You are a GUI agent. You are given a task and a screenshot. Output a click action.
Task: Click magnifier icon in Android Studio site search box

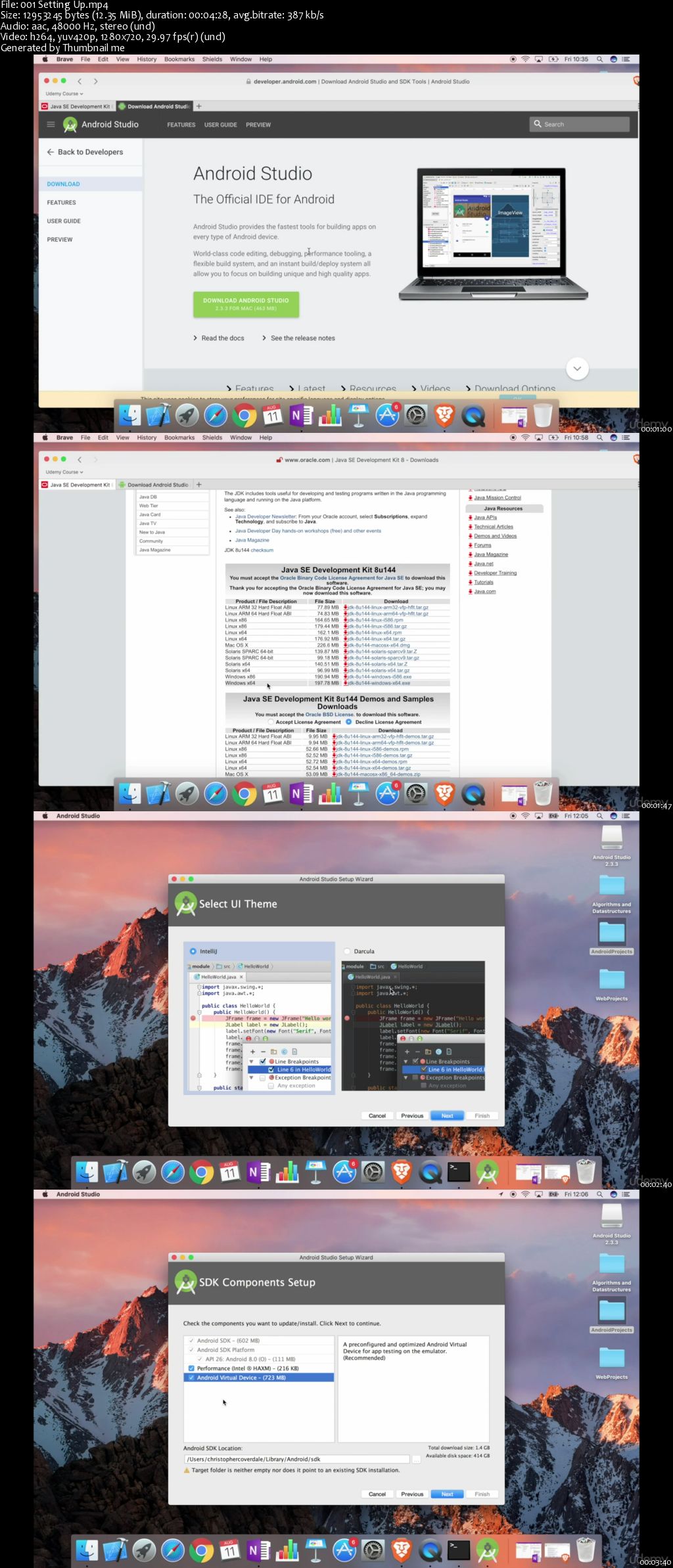click(x=538, y=123)
